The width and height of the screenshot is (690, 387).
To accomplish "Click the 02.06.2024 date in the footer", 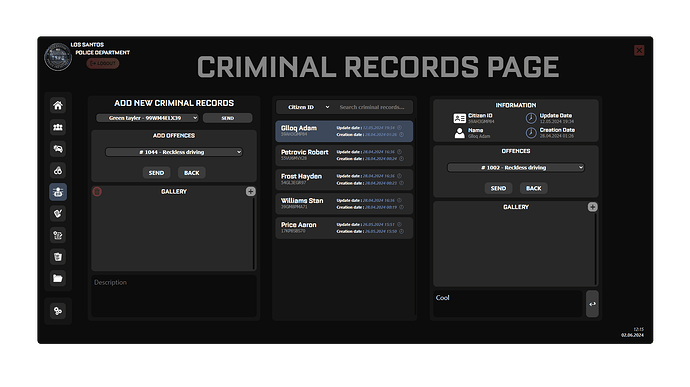I will [632, 335].
